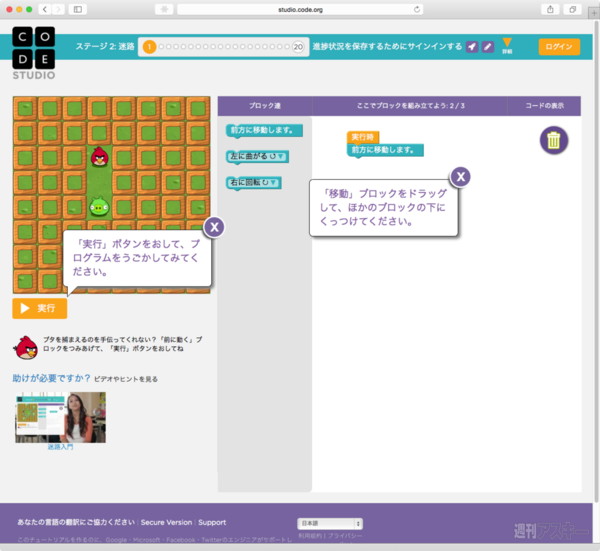Click the Code Studio logo
Screen dimensions: 600x551
tap(34, 53)
